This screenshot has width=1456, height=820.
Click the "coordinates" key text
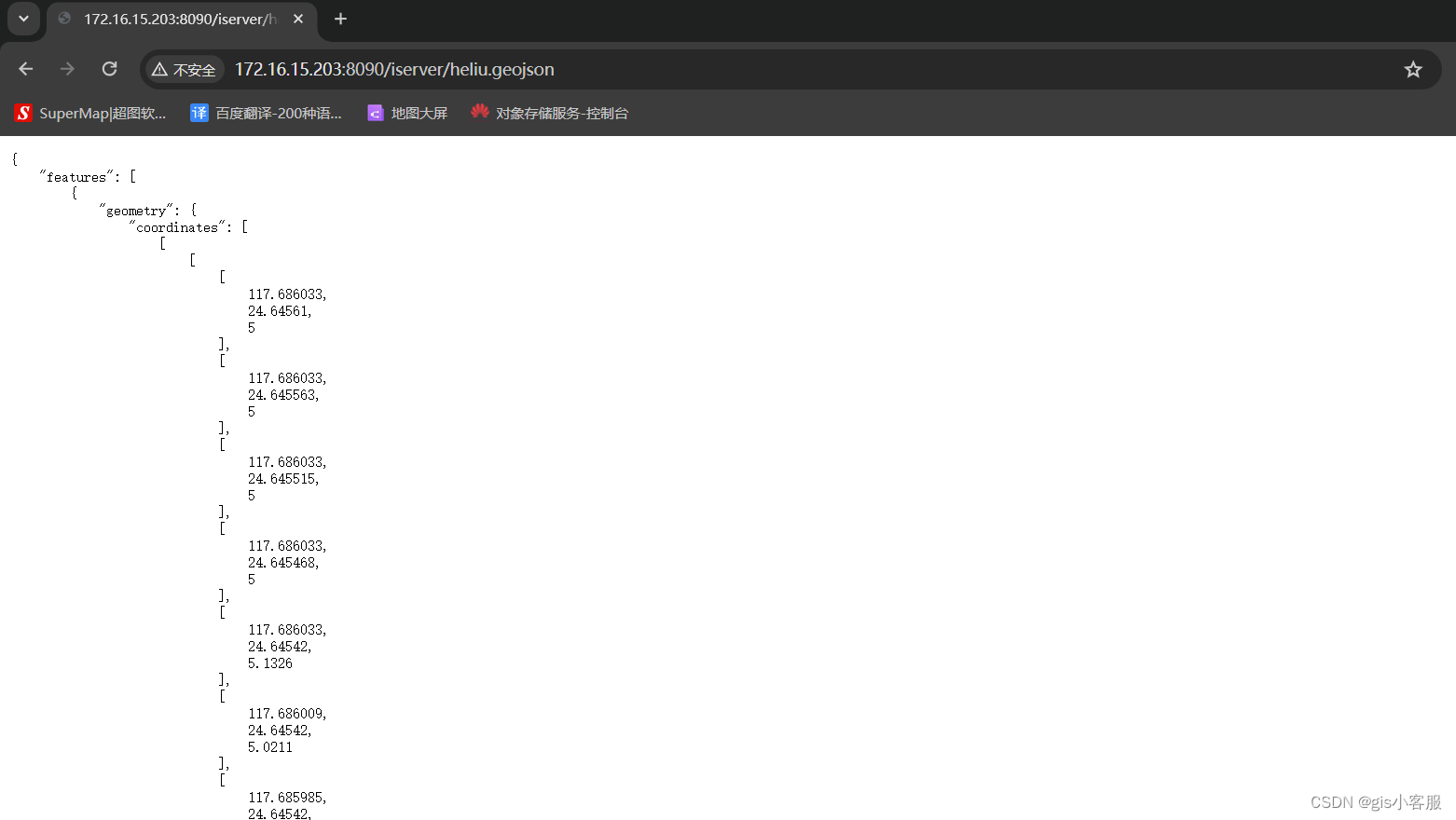177,227
